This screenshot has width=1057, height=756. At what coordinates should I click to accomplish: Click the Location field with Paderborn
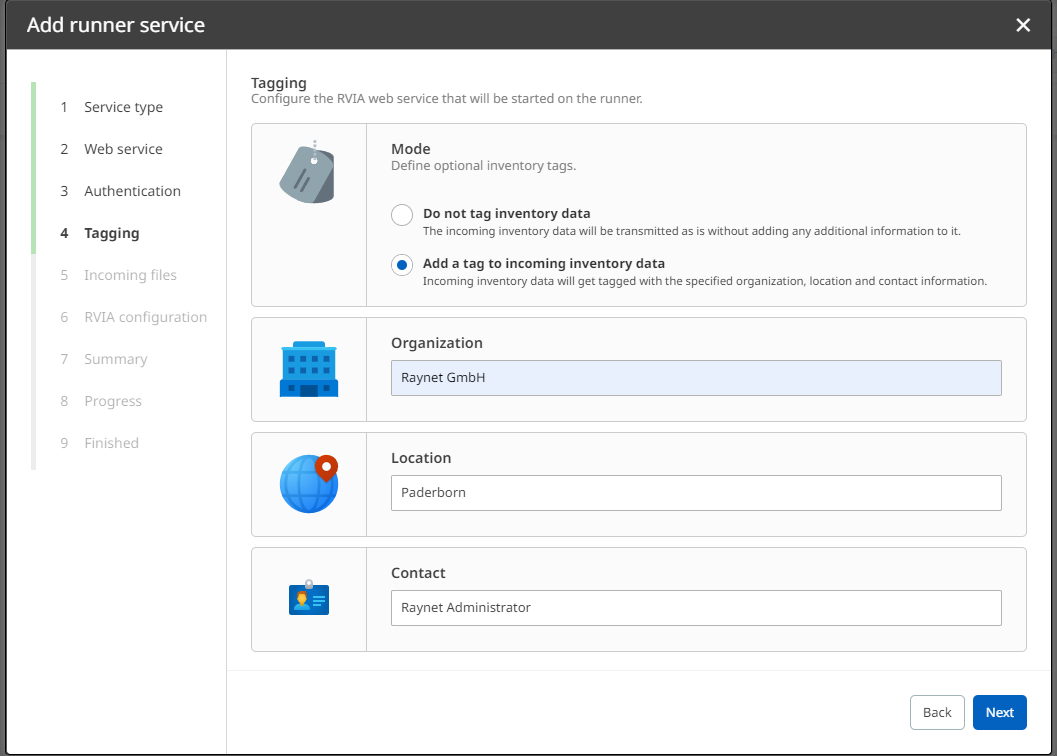696,493
